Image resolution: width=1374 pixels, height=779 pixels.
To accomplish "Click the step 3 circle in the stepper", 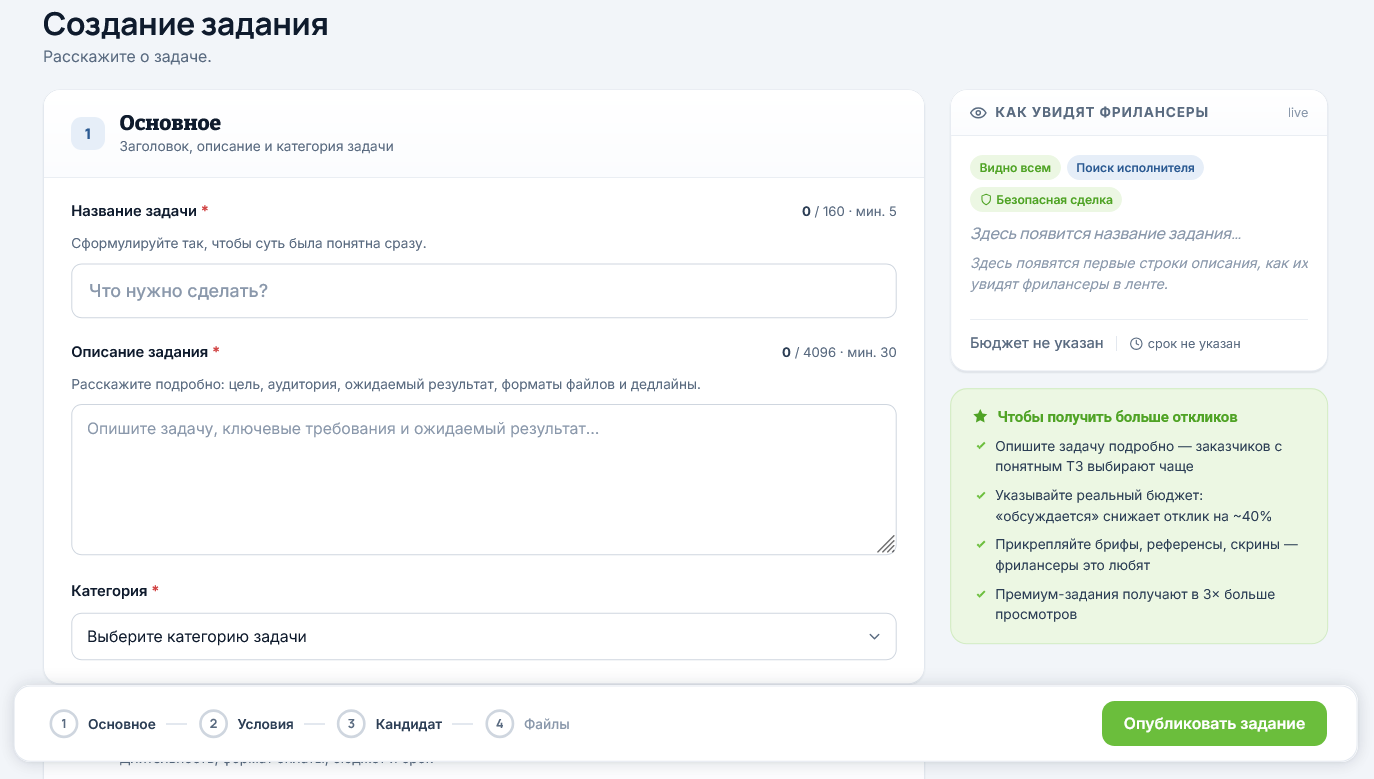I will click(x=351, y=724).
